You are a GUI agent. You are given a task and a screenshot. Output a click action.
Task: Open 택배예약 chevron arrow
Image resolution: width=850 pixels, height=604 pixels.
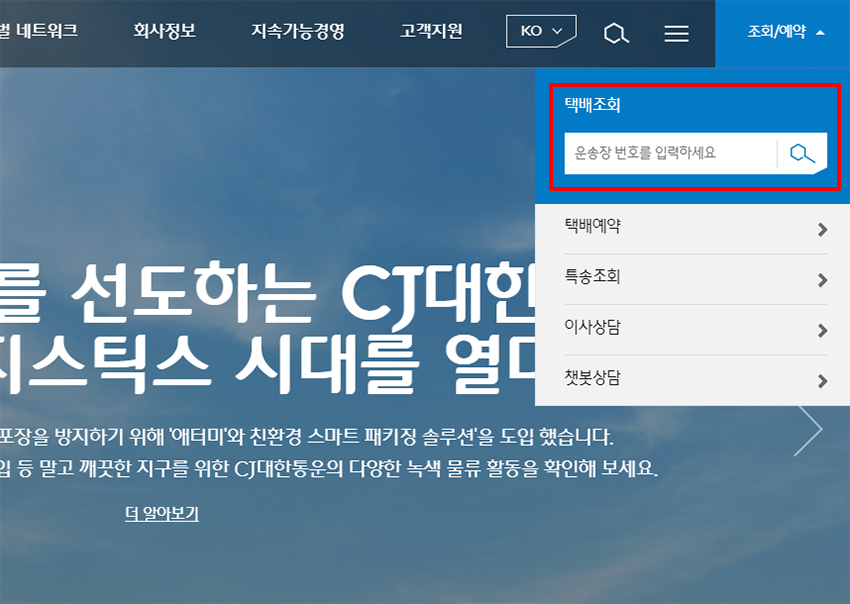click(x=822, y=229)
